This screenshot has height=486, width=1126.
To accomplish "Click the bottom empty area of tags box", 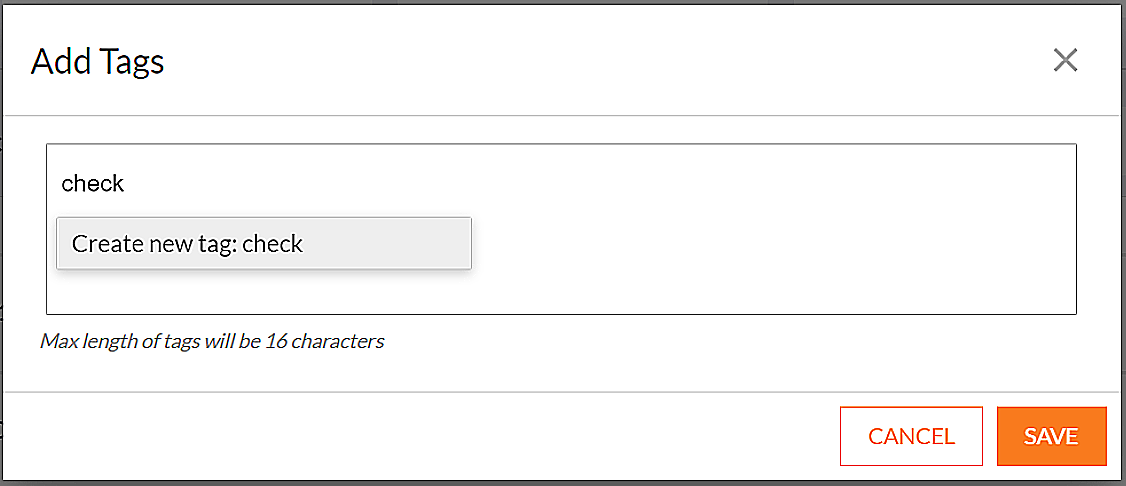I will 560,293.
